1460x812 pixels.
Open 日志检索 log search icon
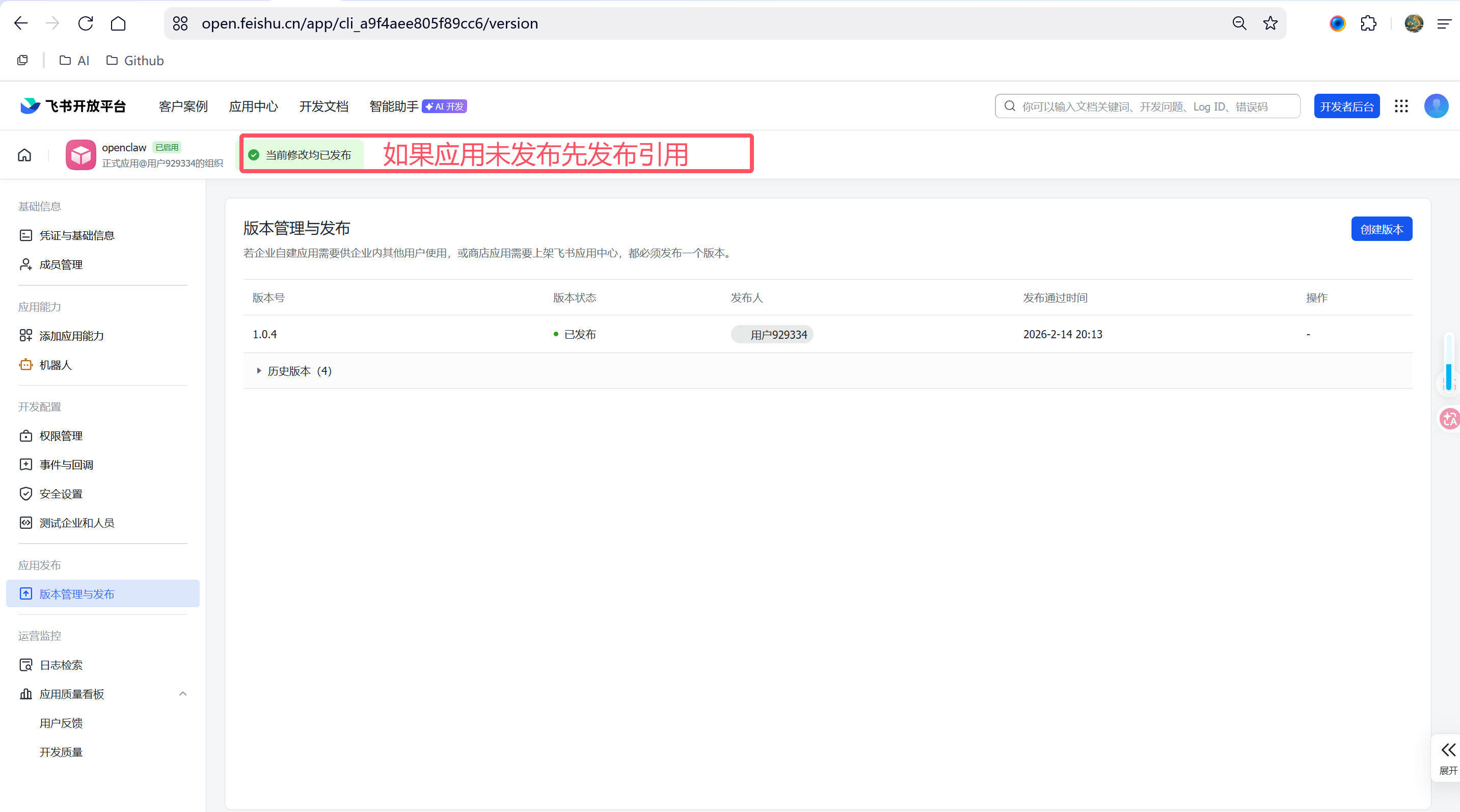[x=25, y=664]
